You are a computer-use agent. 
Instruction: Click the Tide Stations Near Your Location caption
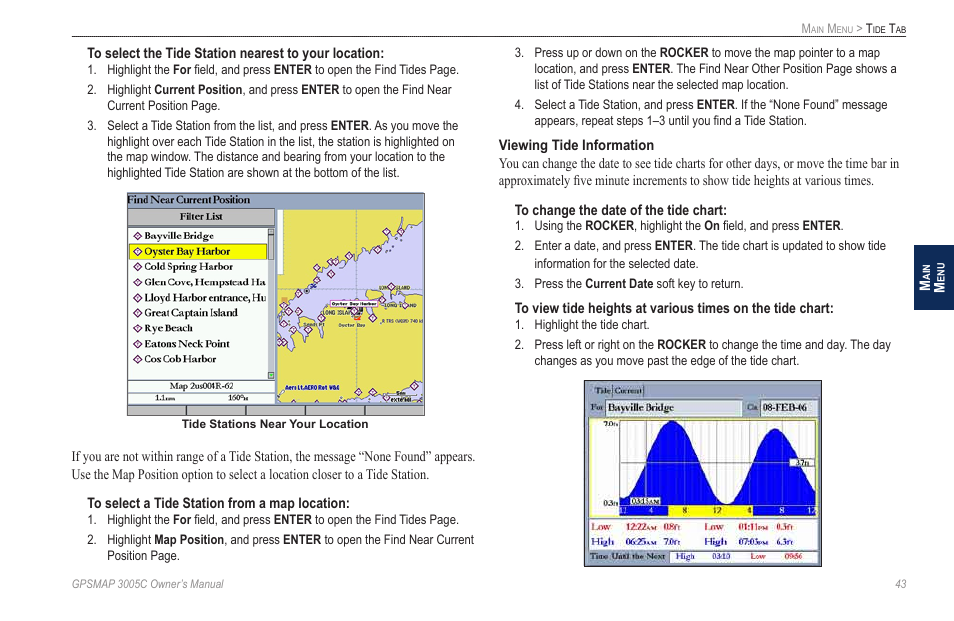tap(275, 424)
